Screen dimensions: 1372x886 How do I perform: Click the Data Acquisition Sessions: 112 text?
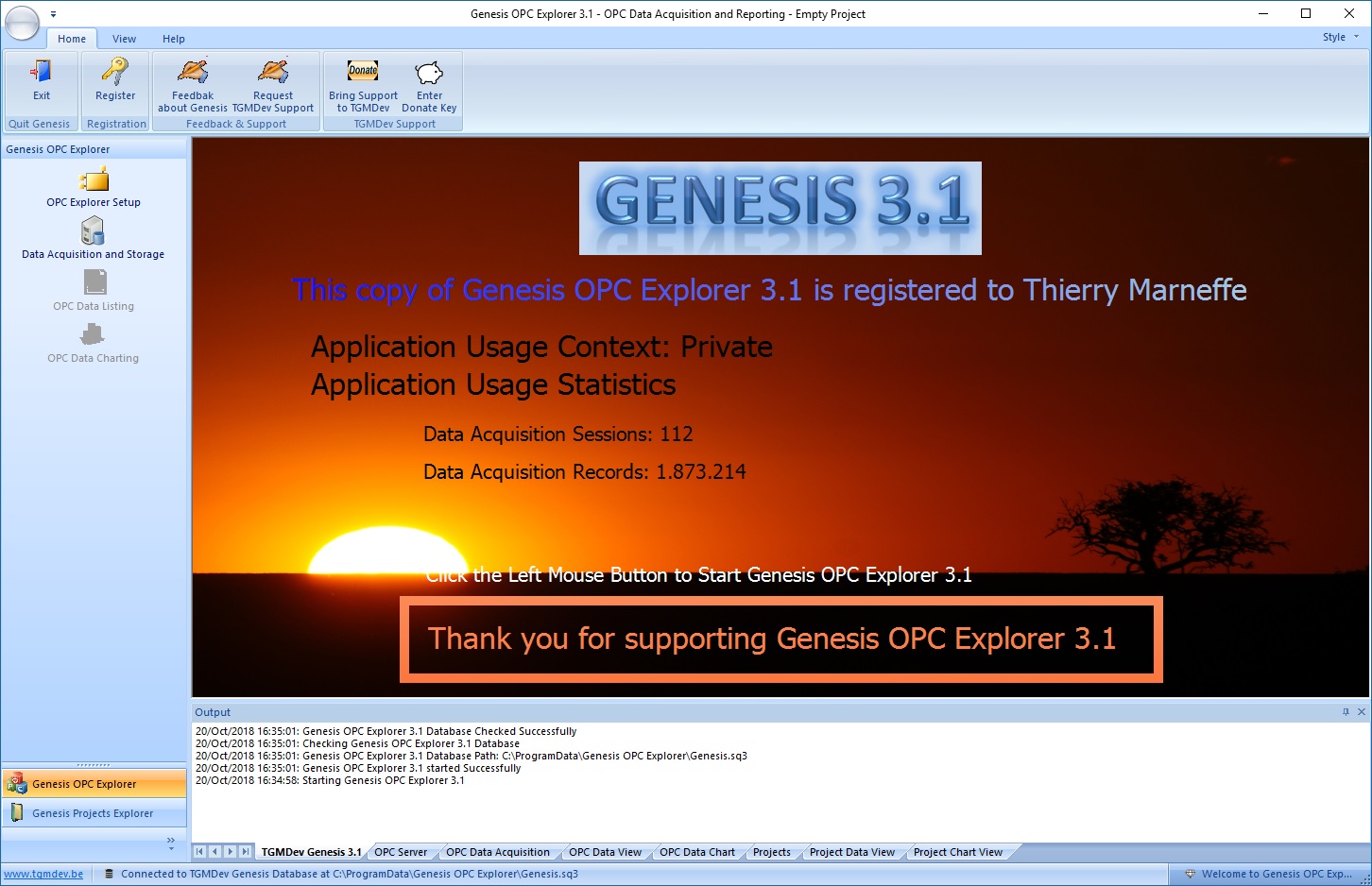(x=558, y=434)
